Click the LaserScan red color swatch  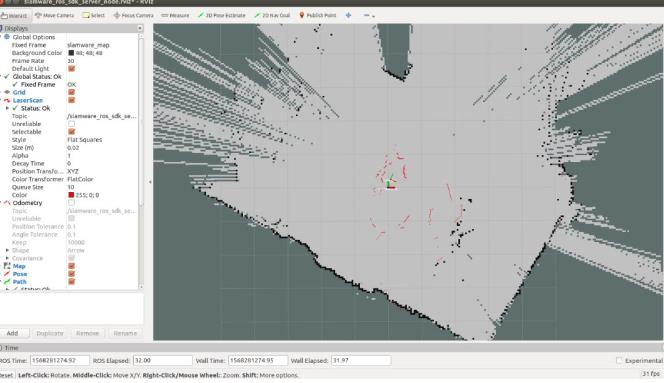71,195
